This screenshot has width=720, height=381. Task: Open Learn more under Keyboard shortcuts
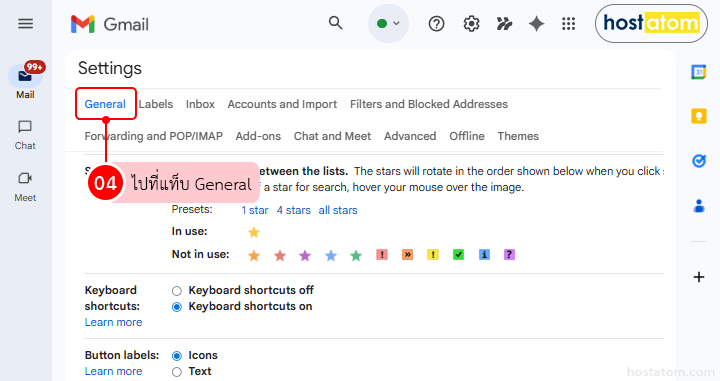tap(113, 322)
